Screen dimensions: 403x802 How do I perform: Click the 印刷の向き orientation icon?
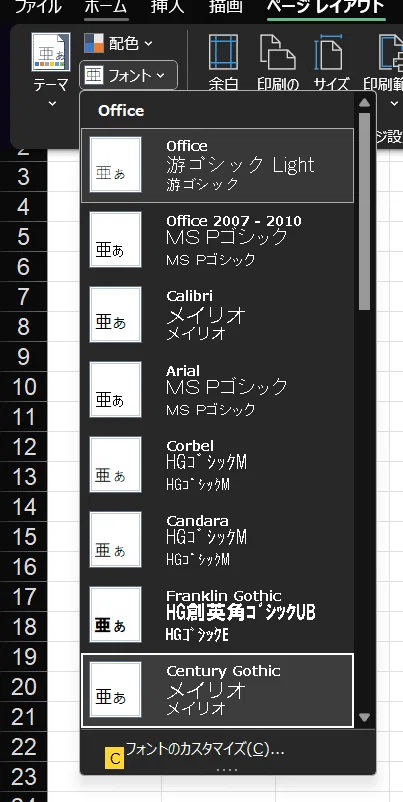(x=278, y=52)
